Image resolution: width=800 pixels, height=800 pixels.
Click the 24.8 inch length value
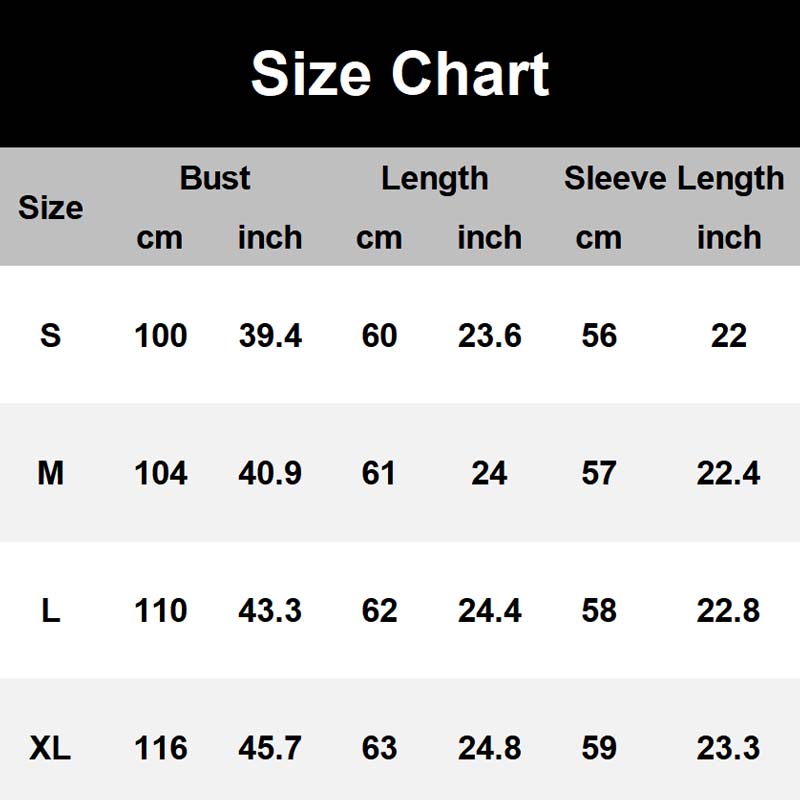coord(489,747)
